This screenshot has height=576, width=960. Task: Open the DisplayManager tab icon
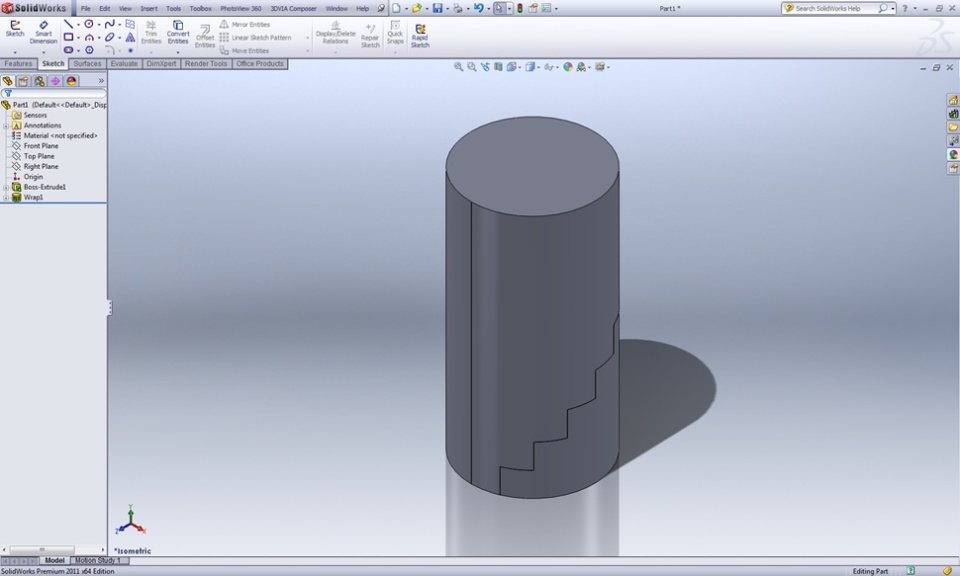pyautogui.click(x=71, y=81)
